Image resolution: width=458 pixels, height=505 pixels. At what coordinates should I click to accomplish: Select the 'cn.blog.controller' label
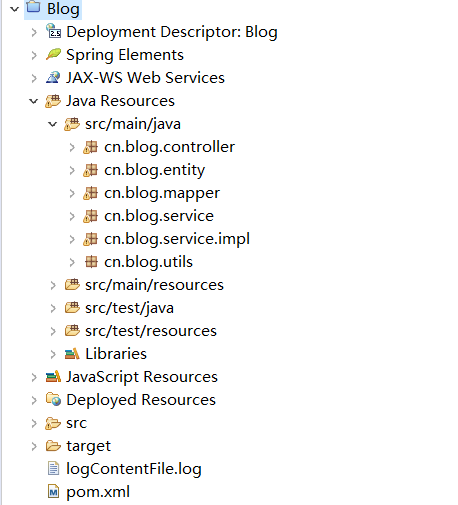pos(169,147)
